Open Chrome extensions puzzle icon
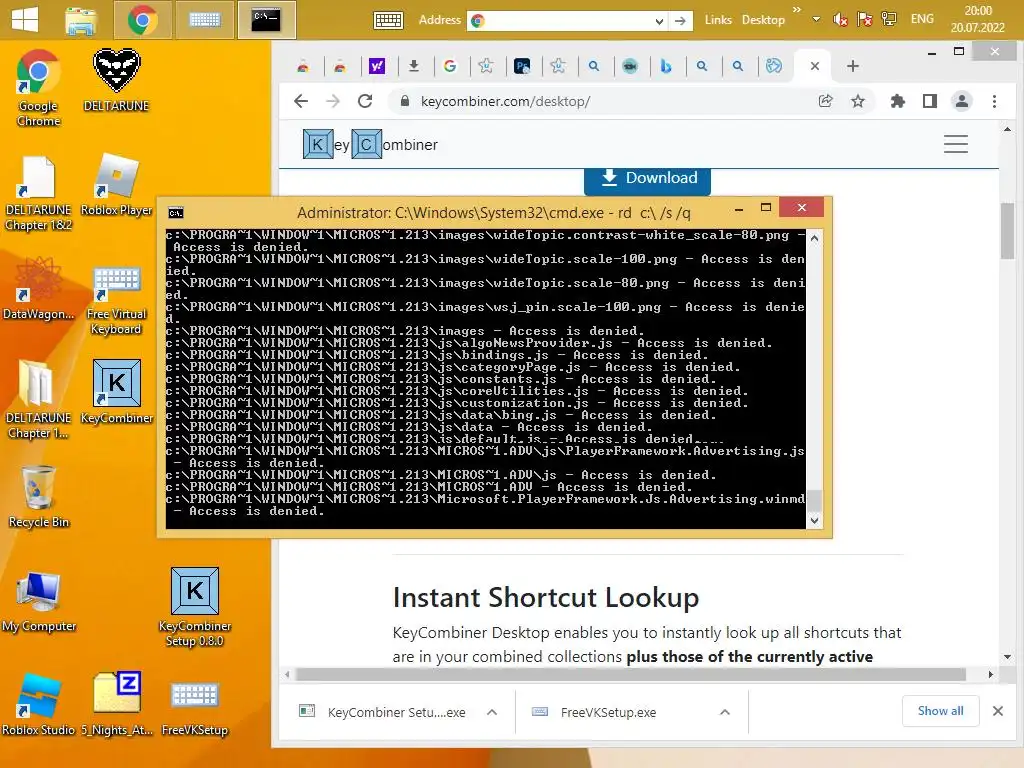The height and width of the screenshot is (768, 1024). 898,101
